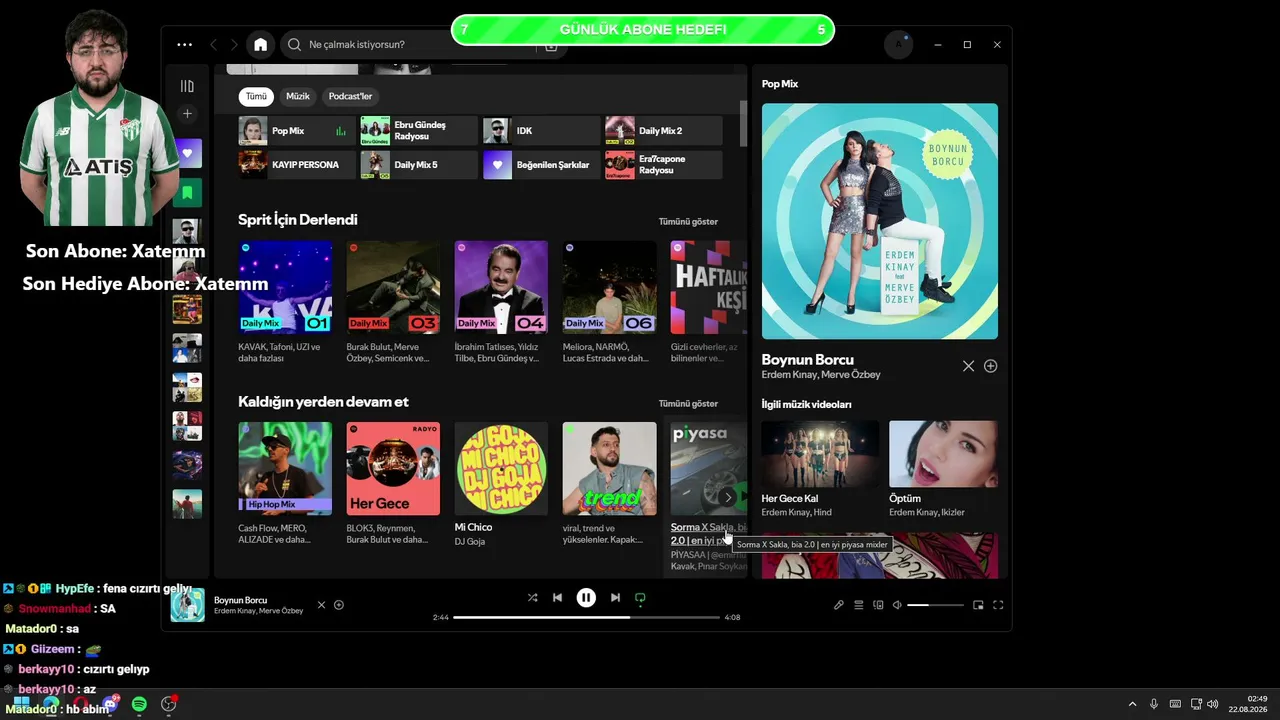Open the Boynun Borcu cover art in the right panel
Viewport: 1280px width, 720px height.
point(880,221)
